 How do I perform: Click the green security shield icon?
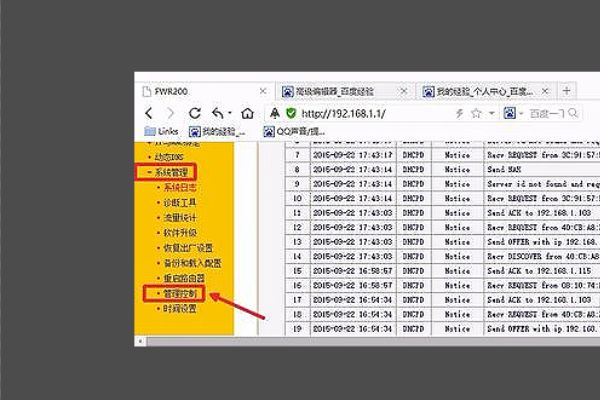tap(291, 114)
